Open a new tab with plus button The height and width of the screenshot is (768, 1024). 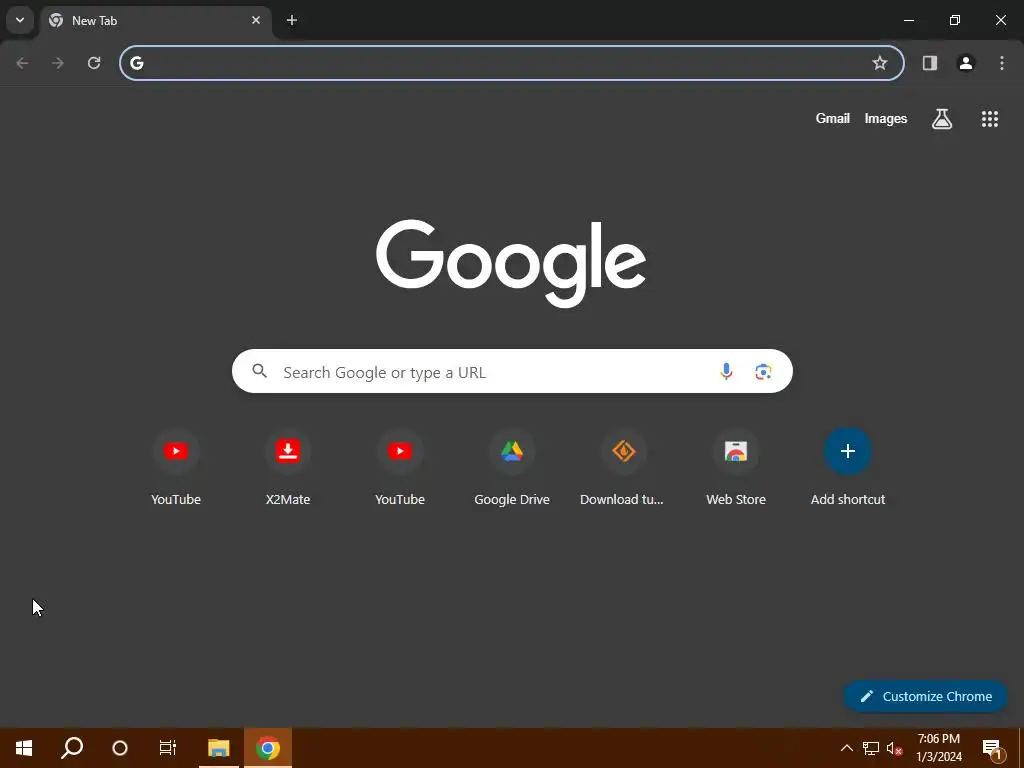(292, 20)
